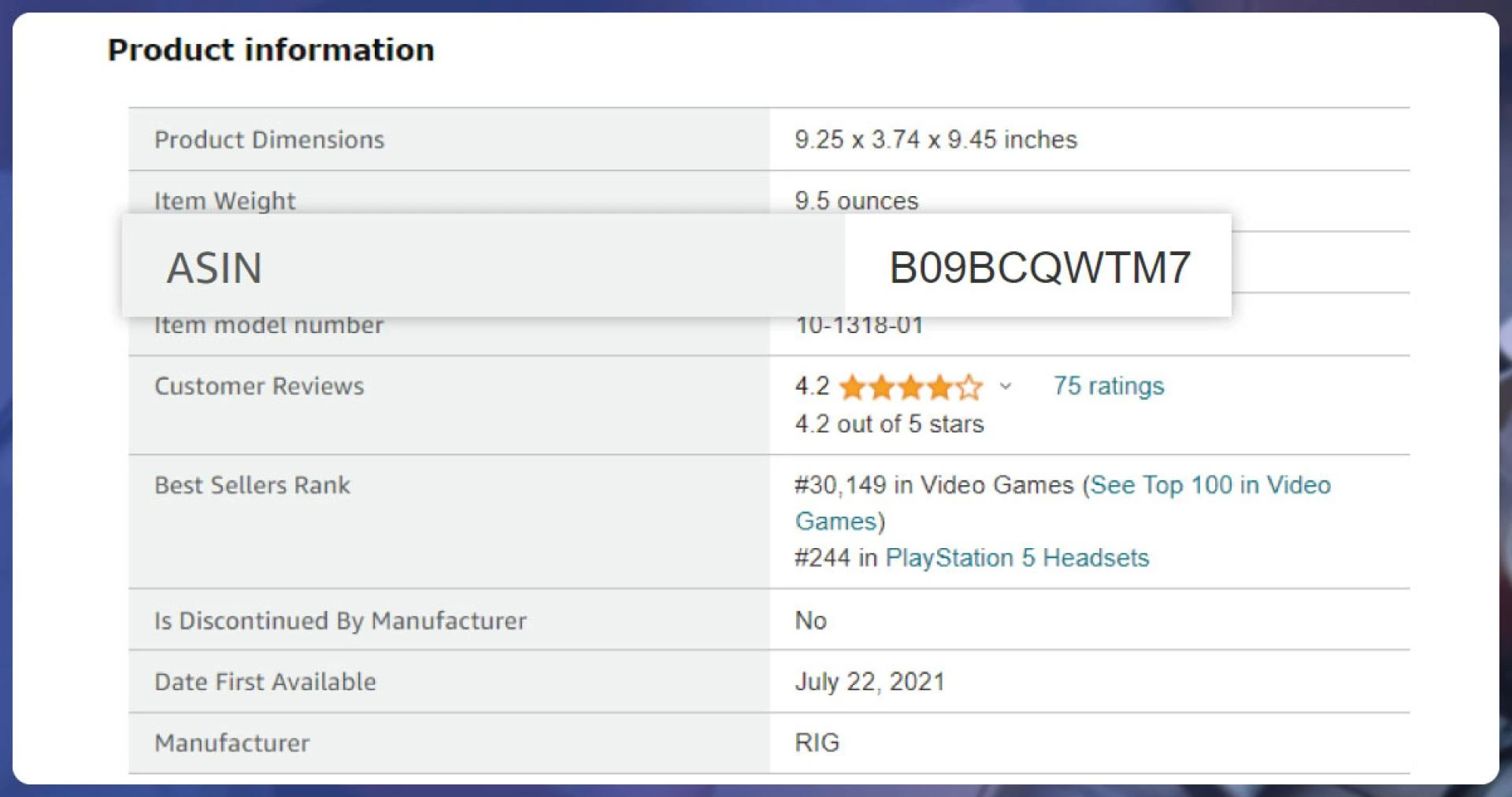Select the Product information heading
The width and height of the screenshot is (1512, 797).
tap(271, 50)
